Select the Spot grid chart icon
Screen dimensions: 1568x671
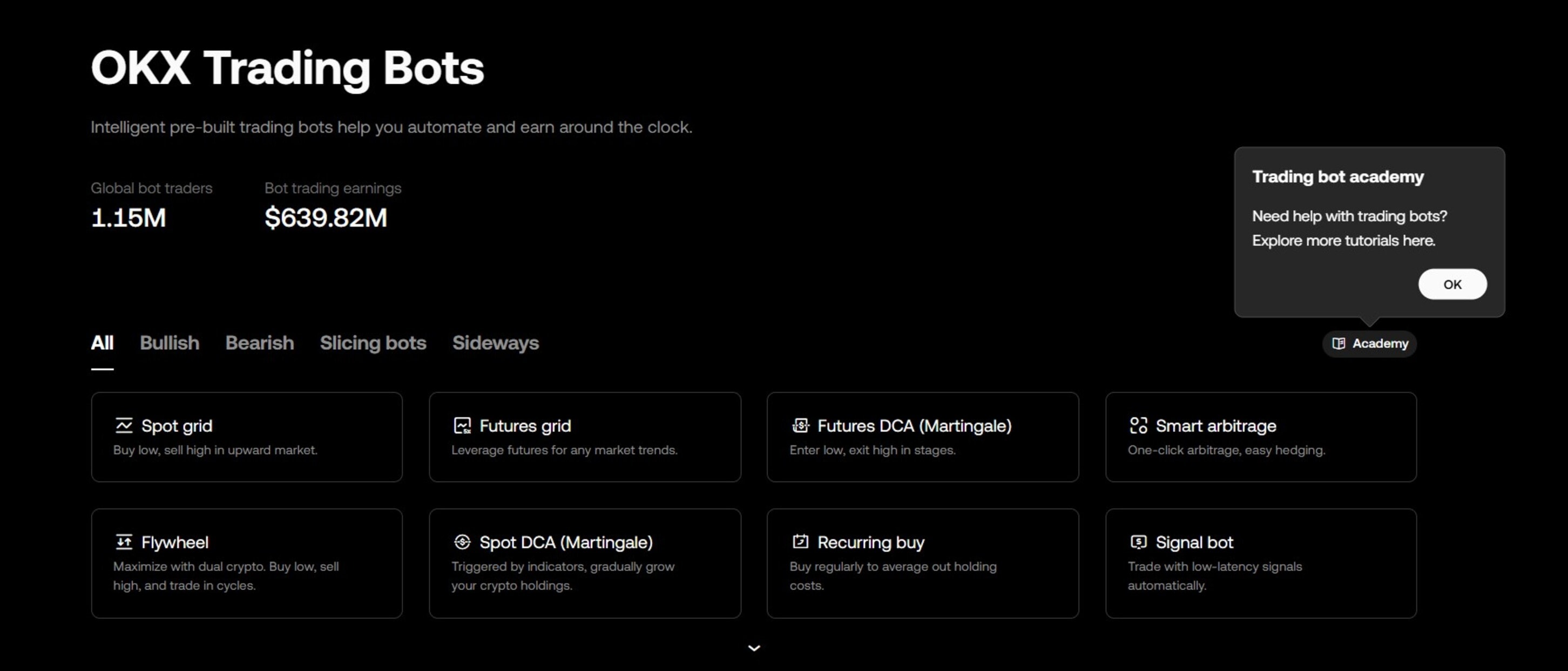124,425
